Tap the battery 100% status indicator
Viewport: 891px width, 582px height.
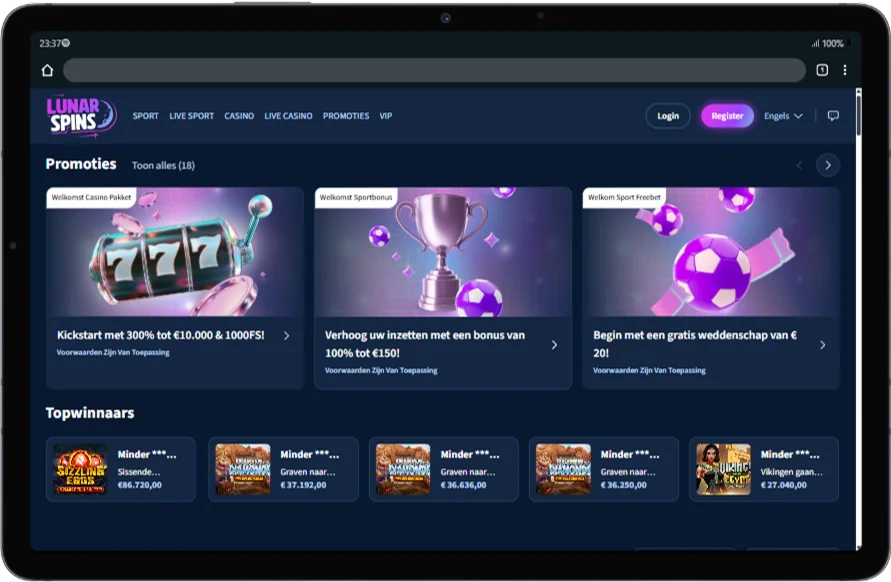[x=832, y=43]
